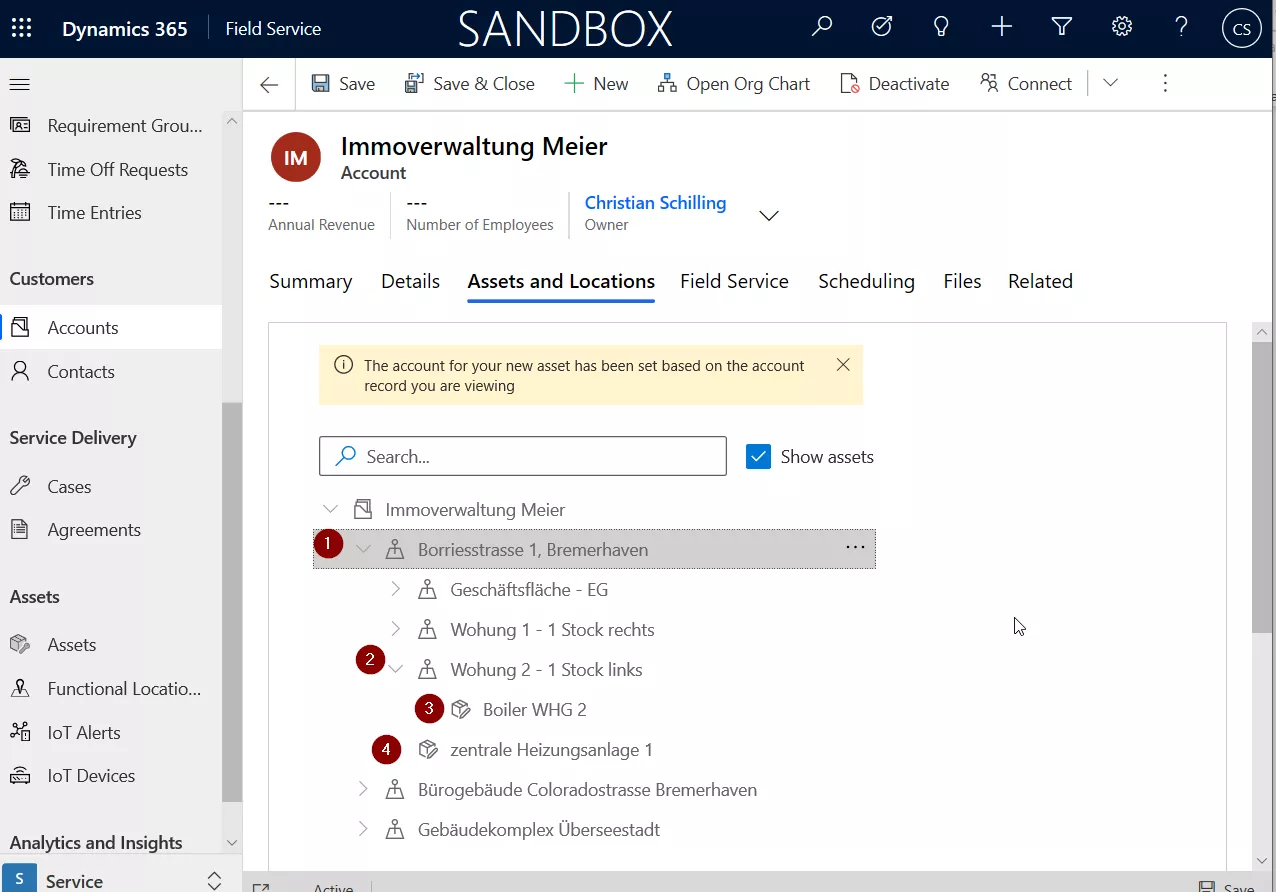Screen dimensions: 1276x892
Task: Click the Save & Close button
Action: coord(469,84)
